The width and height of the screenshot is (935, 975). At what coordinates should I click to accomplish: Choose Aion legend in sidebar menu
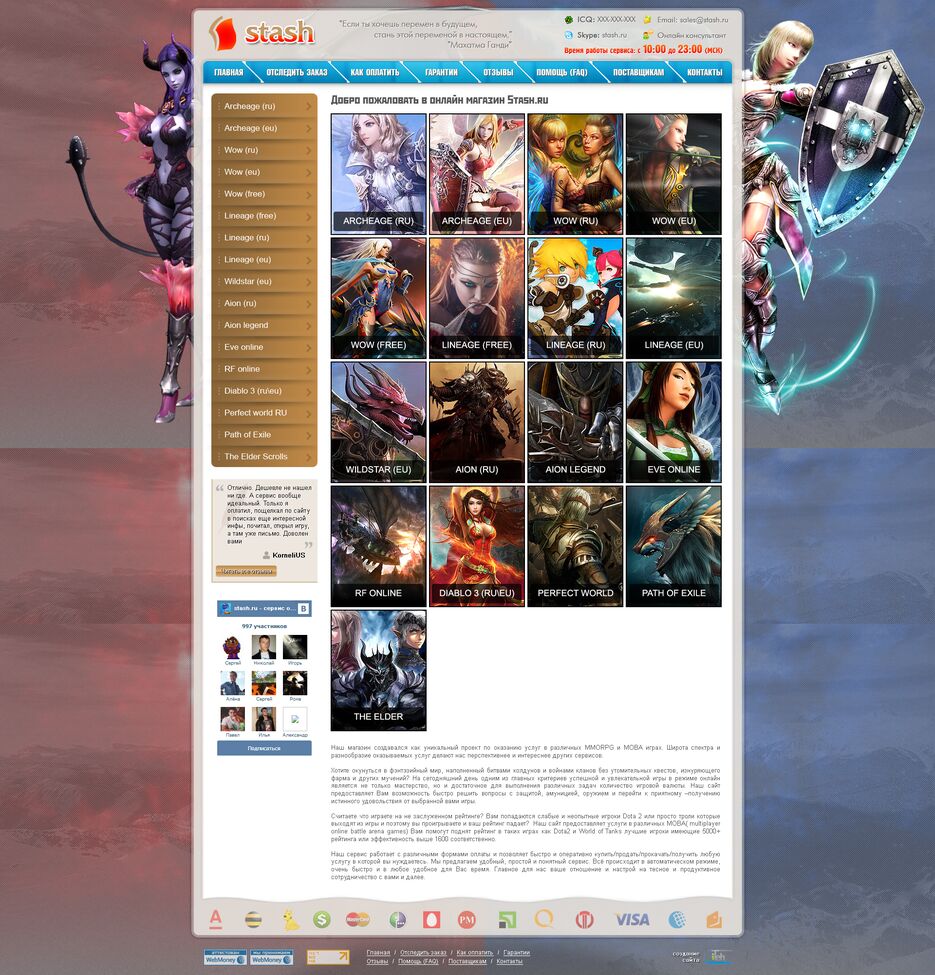point(264,325)
